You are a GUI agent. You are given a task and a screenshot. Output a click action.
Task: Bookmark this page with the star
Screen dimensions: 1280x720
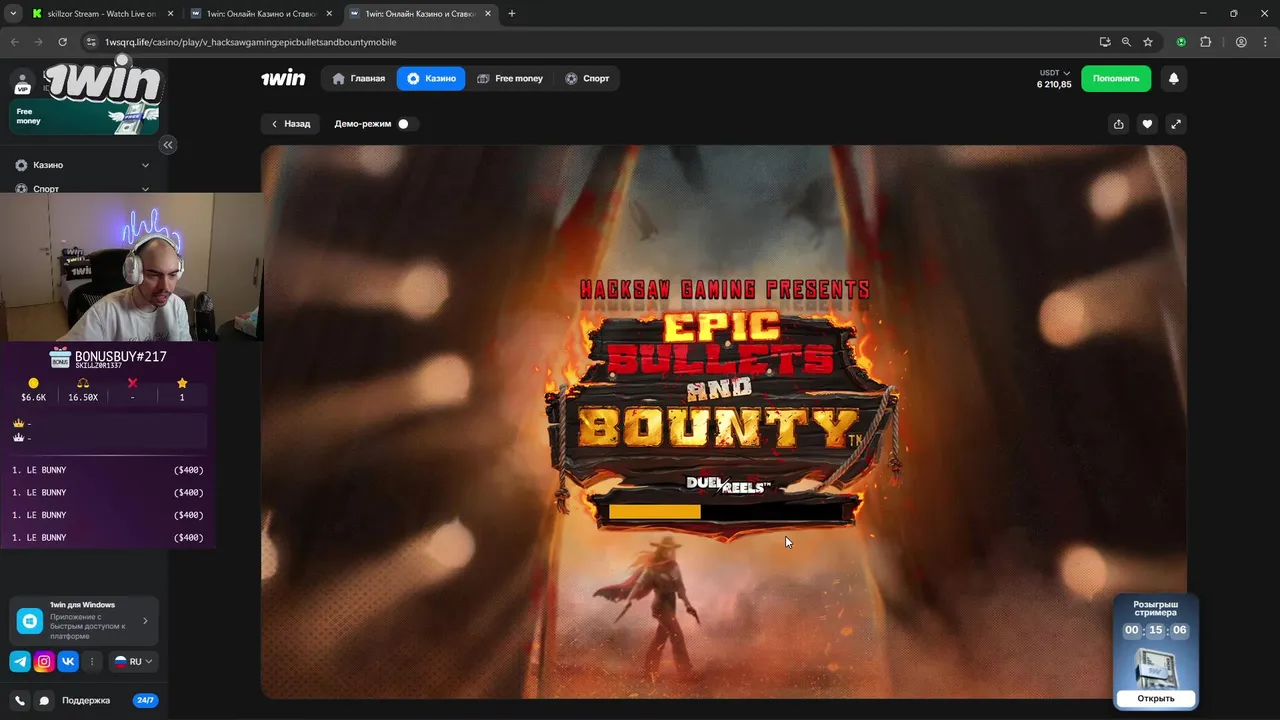(x=1148, y=42)
